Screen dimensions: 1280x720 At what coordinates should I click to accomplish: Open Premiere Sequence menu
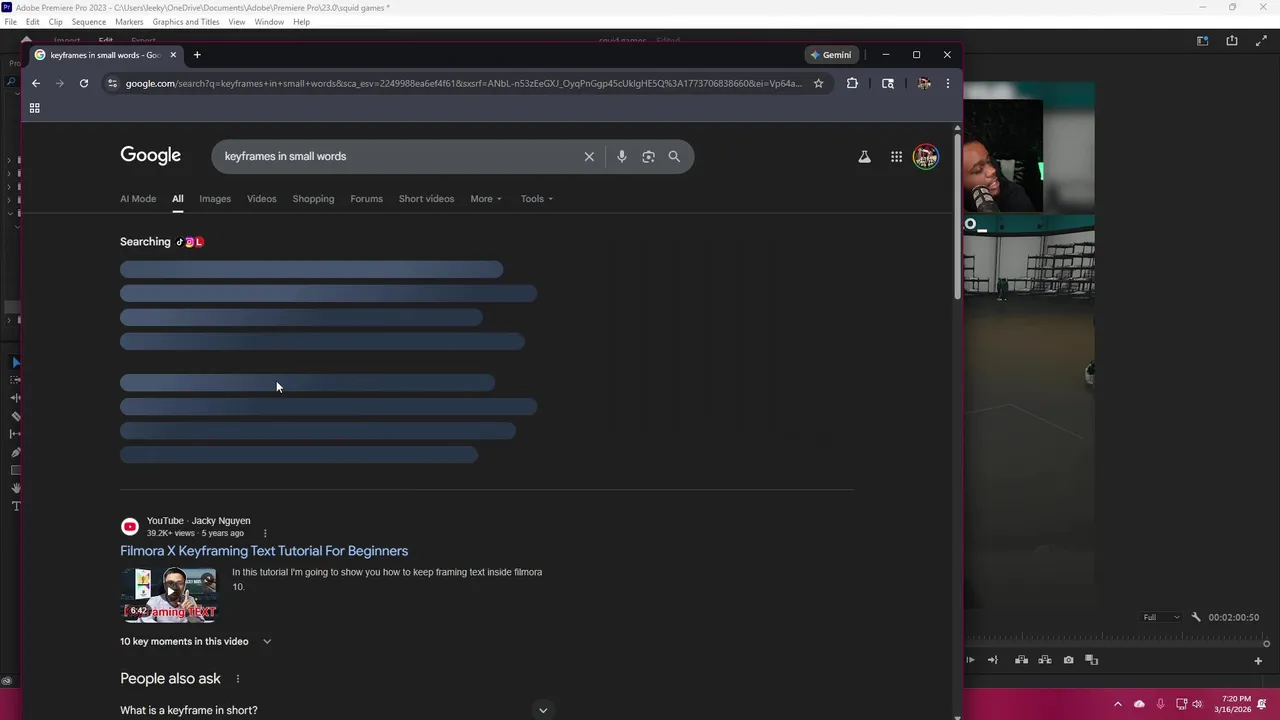point(89,22)
